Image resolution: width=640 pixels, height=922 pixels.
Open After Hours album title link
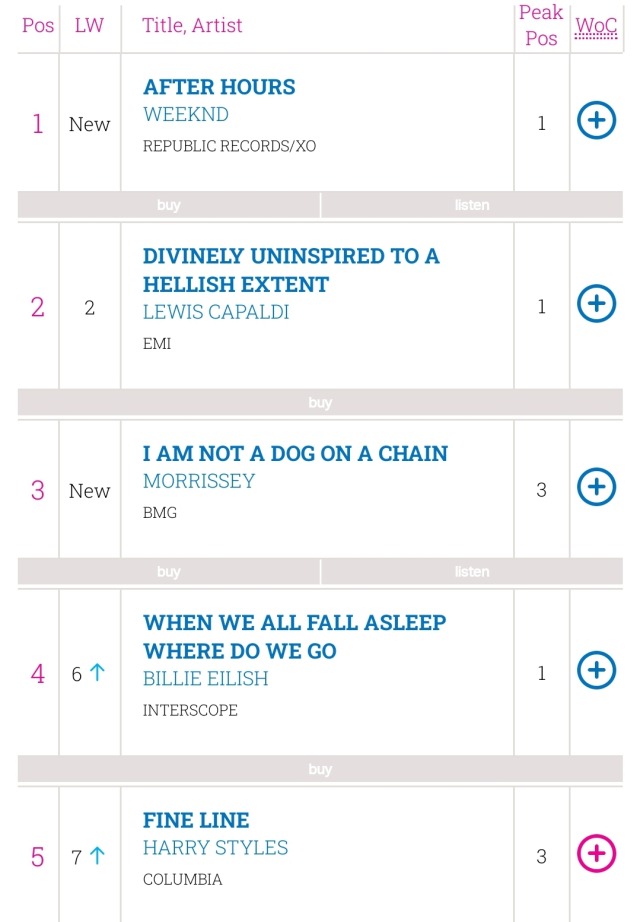point(219,87)
